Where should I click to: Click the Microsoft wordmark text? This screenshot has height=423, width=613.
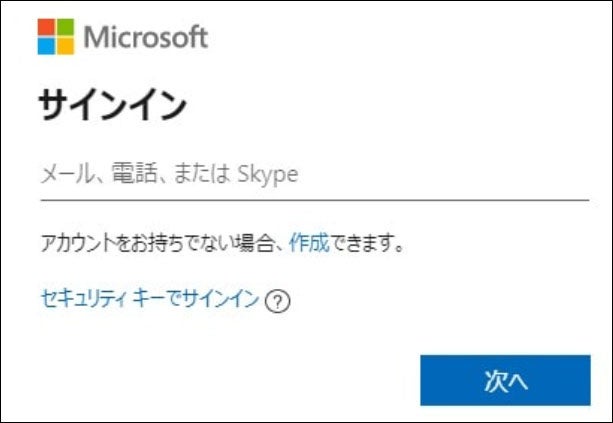pyautogui.click(x=146, y=37)
